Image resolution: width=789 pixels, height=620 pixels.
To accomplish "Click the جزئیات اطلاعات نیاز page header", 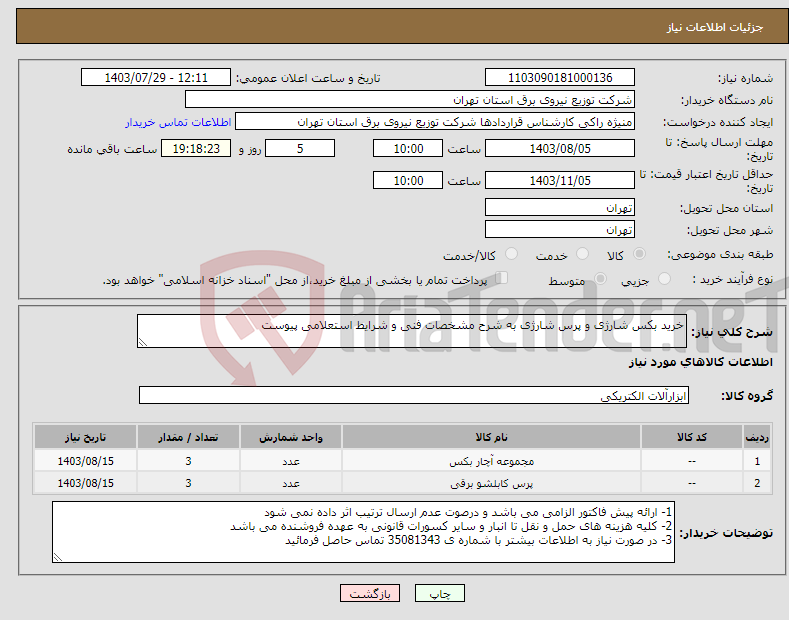I will tap(715, 27).
